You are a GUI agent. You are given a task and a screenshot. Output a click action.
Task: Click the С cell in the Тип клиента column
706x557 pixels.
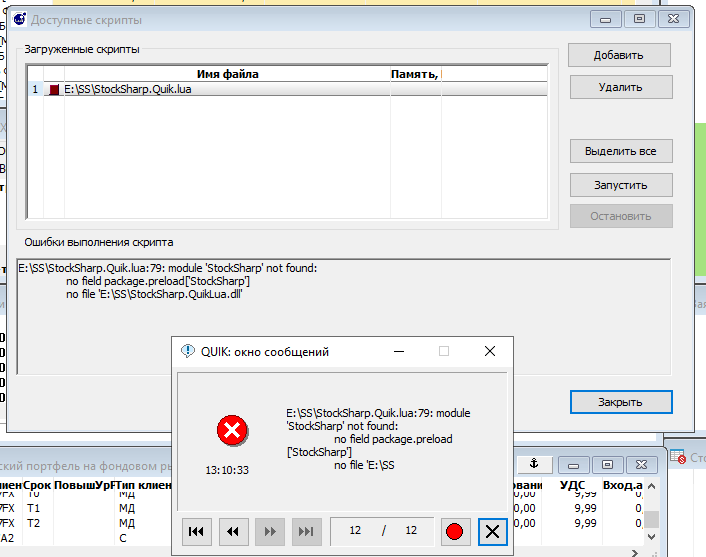coord(123,538)
